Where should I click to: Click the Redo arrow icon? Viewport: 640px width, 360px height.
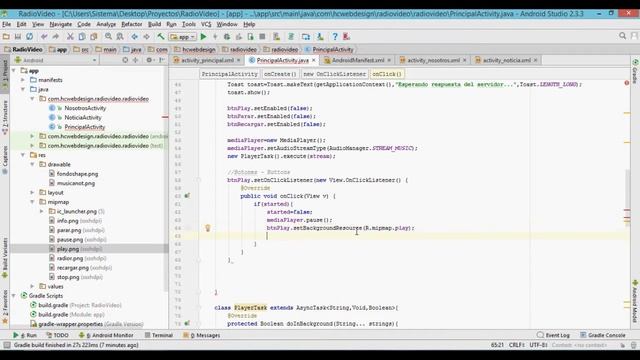(56, 37)
